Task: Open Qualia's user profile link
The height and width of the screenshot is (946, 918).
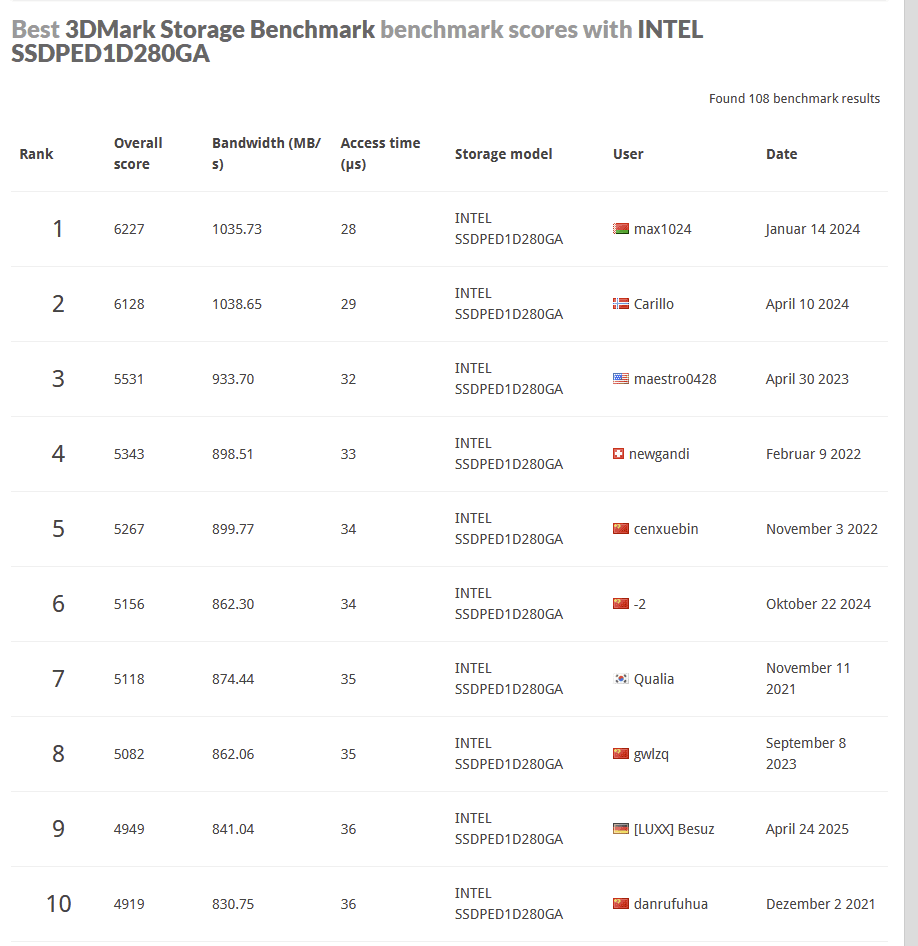Action: coord(653,679)
